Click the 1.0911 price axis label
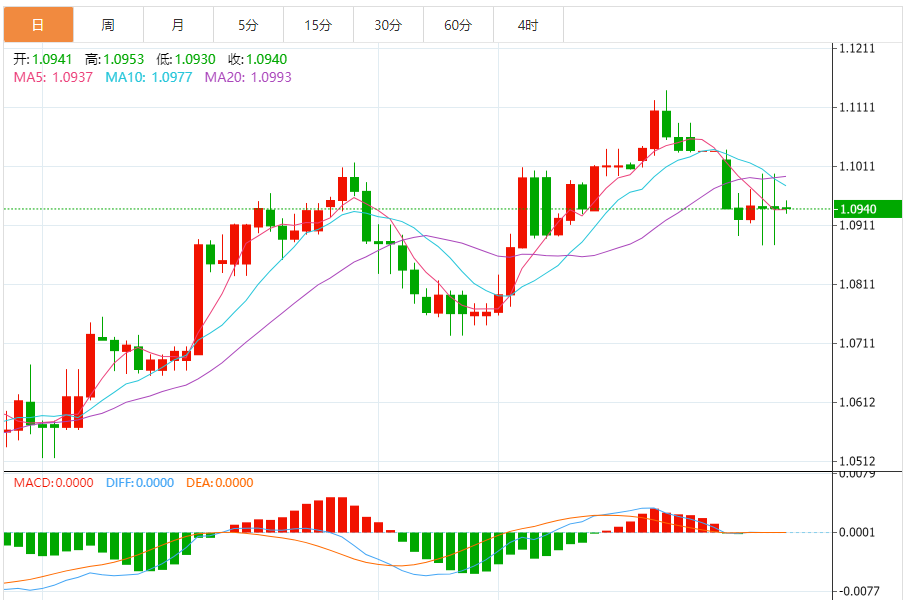This screenshot has width=907, height=600. (x=857, y=224)
